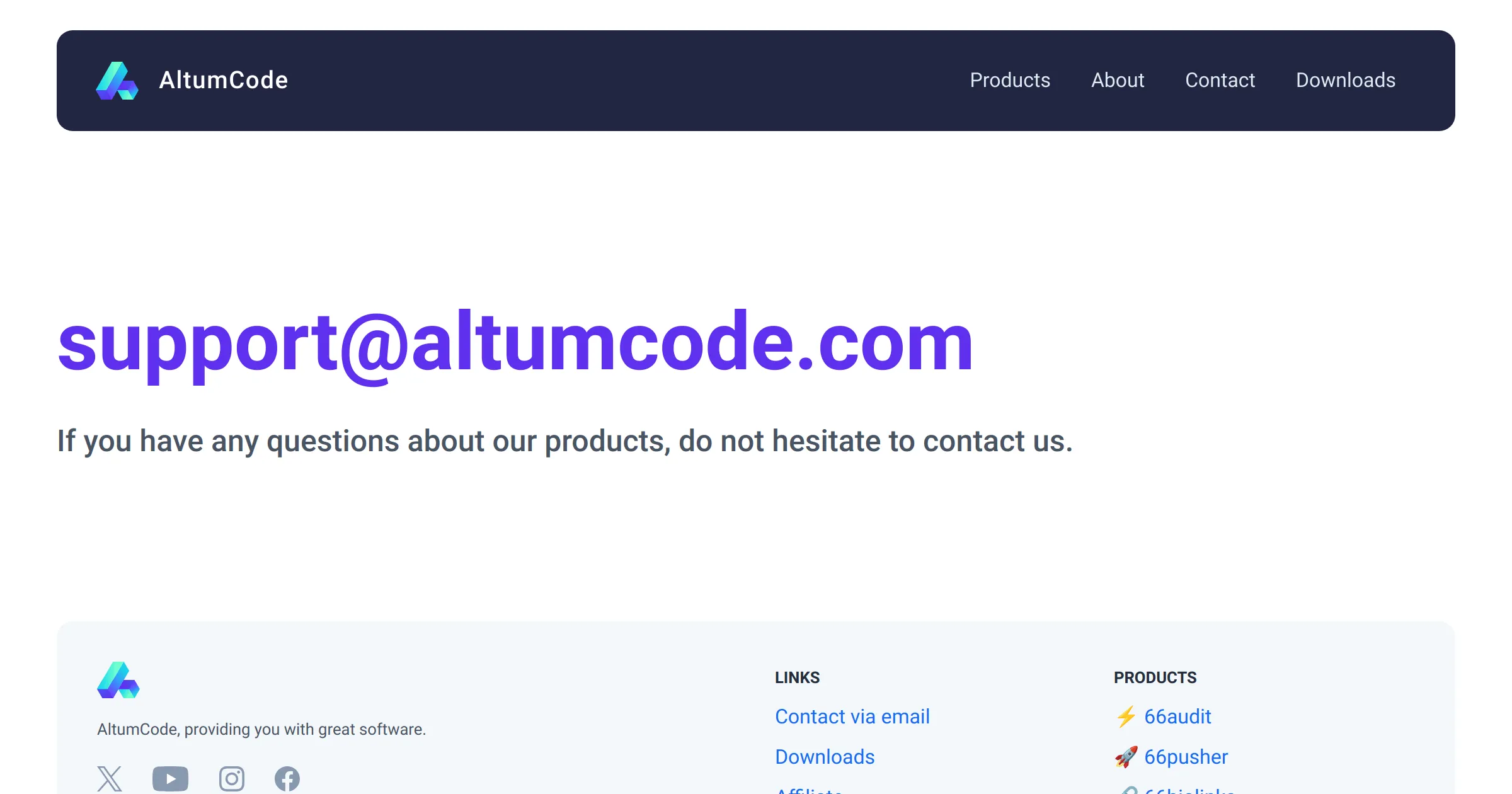The width and height of the screenshot is (1512, 794).
Task: Open the 66audit product link
Action: [1177, 716]
